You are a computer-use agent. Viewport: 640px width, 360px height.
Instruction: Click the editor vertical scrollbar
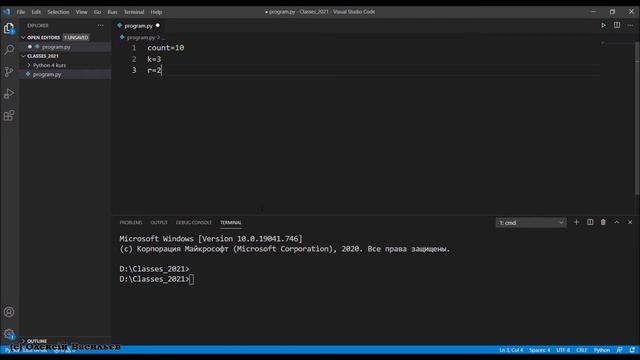tap(637, 118)
